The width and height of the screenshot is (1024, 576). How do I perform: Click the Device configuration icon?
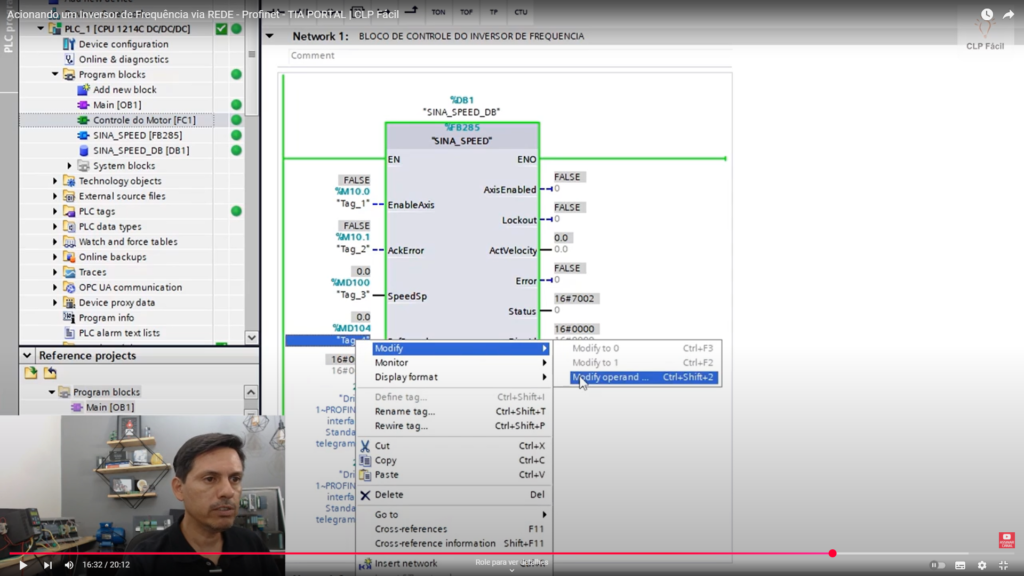[69, 44]
